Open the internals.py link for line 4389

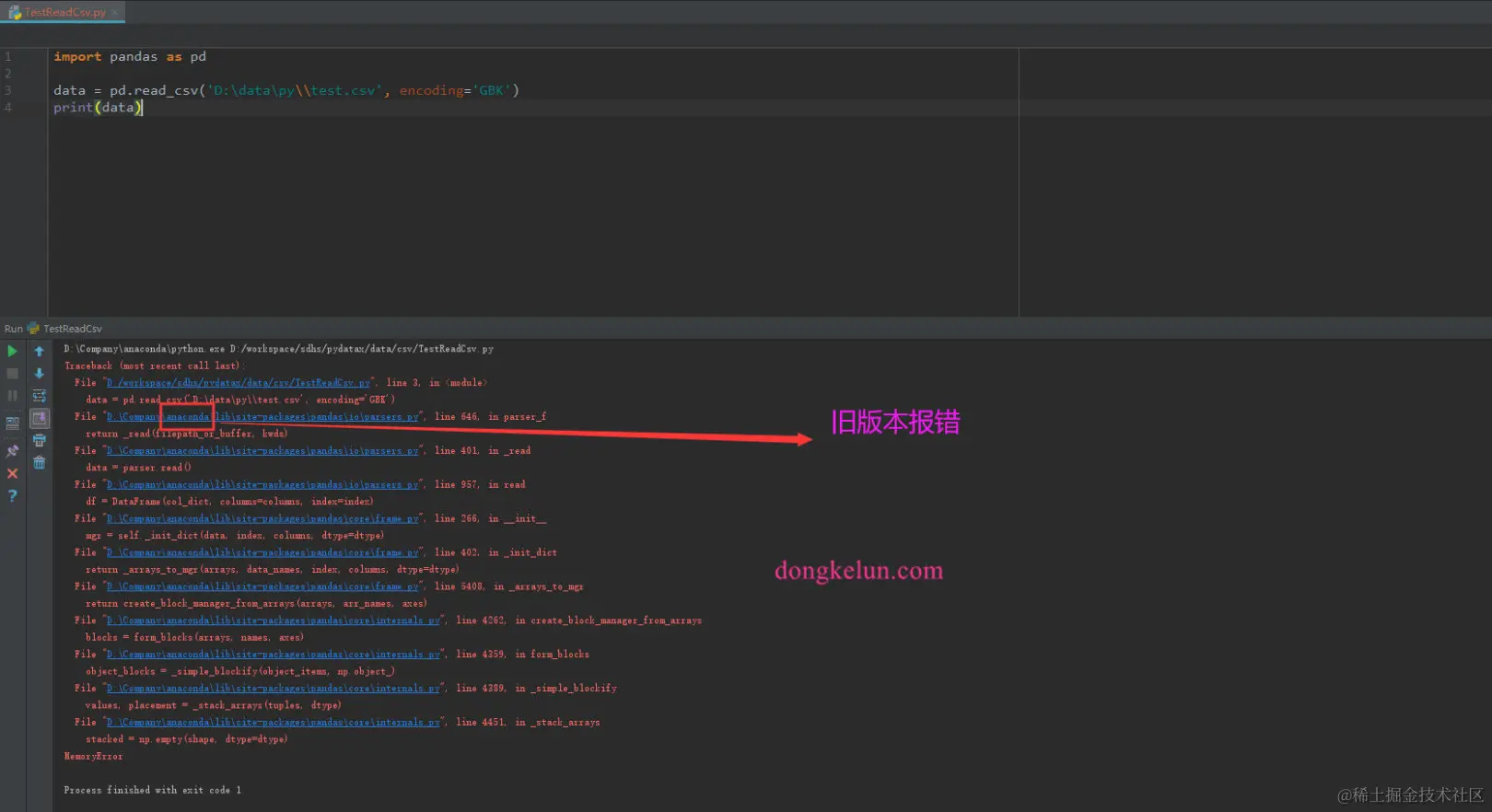[x=274, y=689]
